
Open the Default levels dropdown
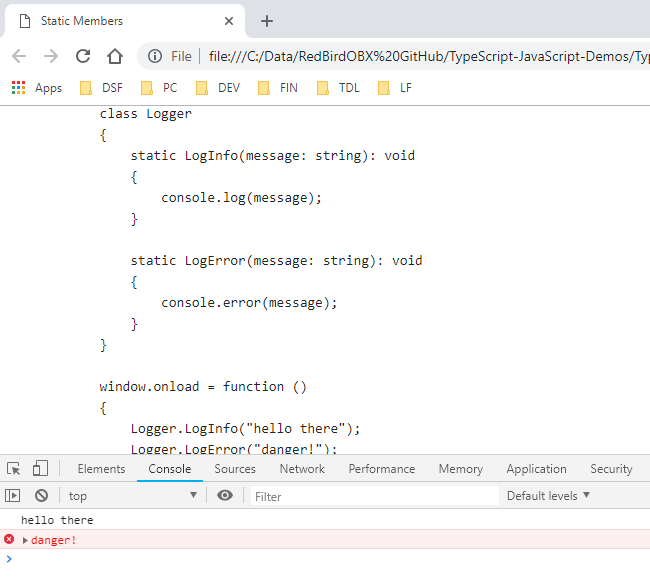coord(548,495)
